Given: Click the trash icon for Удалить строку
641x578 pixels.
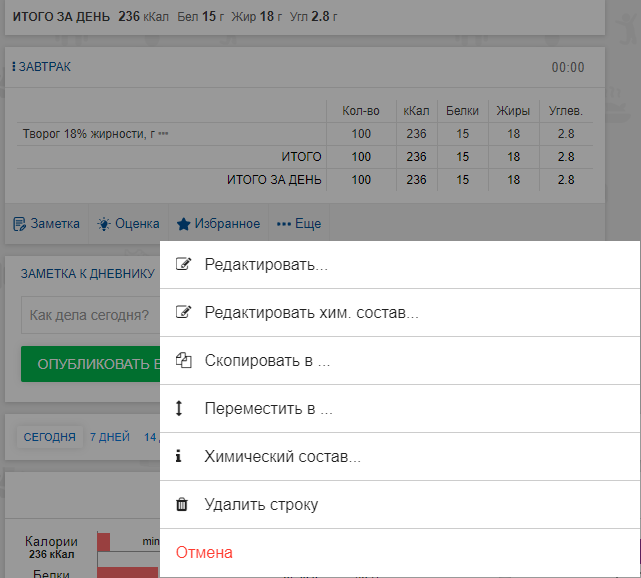Looking at the screenshot, I should (181, 505).
